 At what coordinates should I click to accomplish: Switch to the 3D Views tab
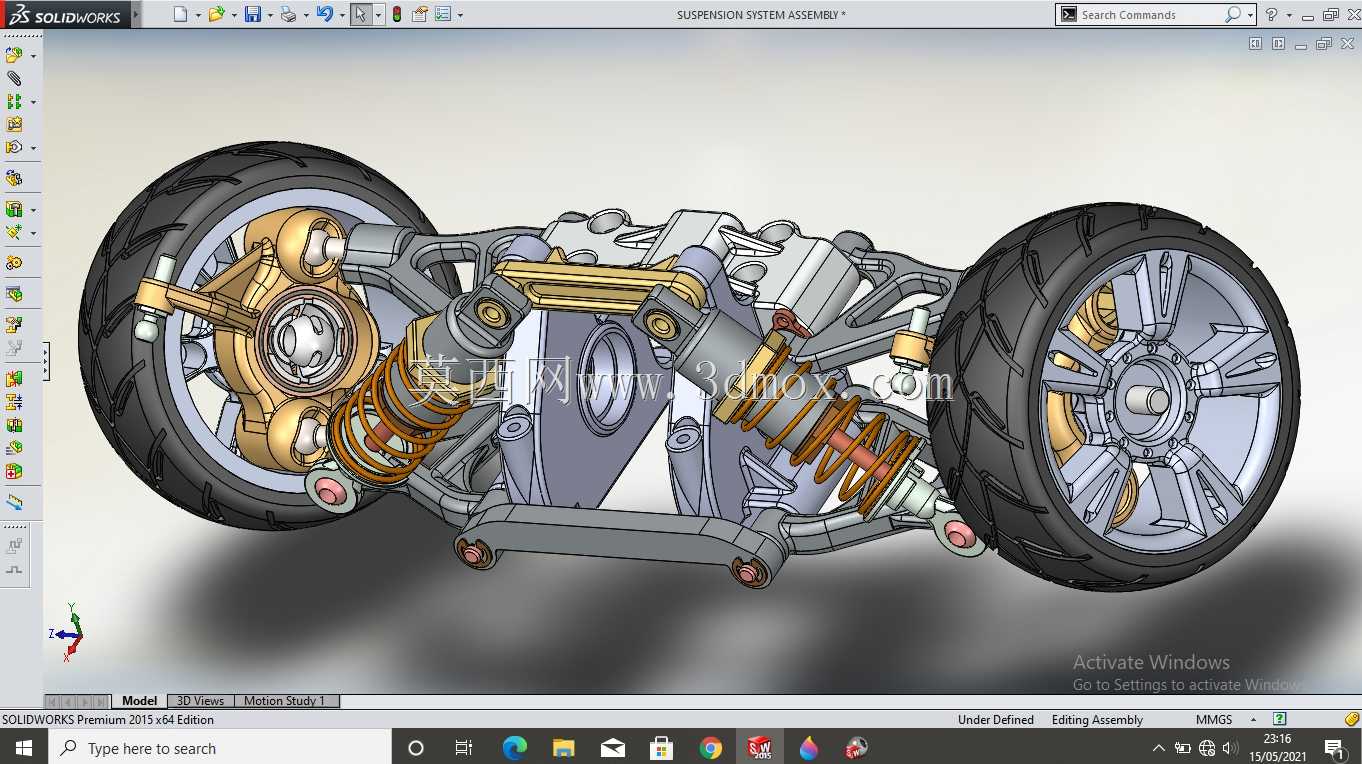(200, 701)
